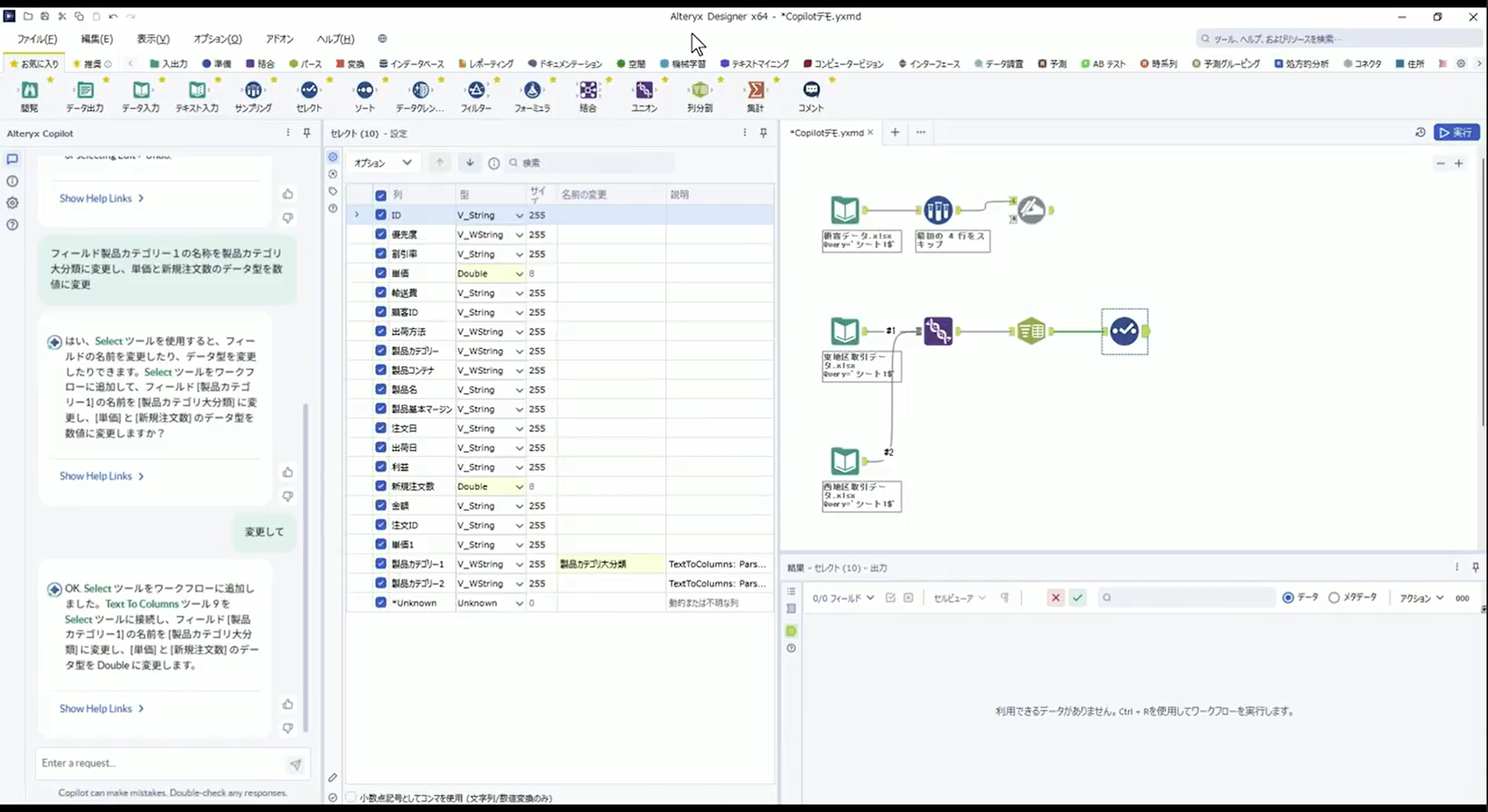Add a new workflow tab with plus

tap(895, 132)
